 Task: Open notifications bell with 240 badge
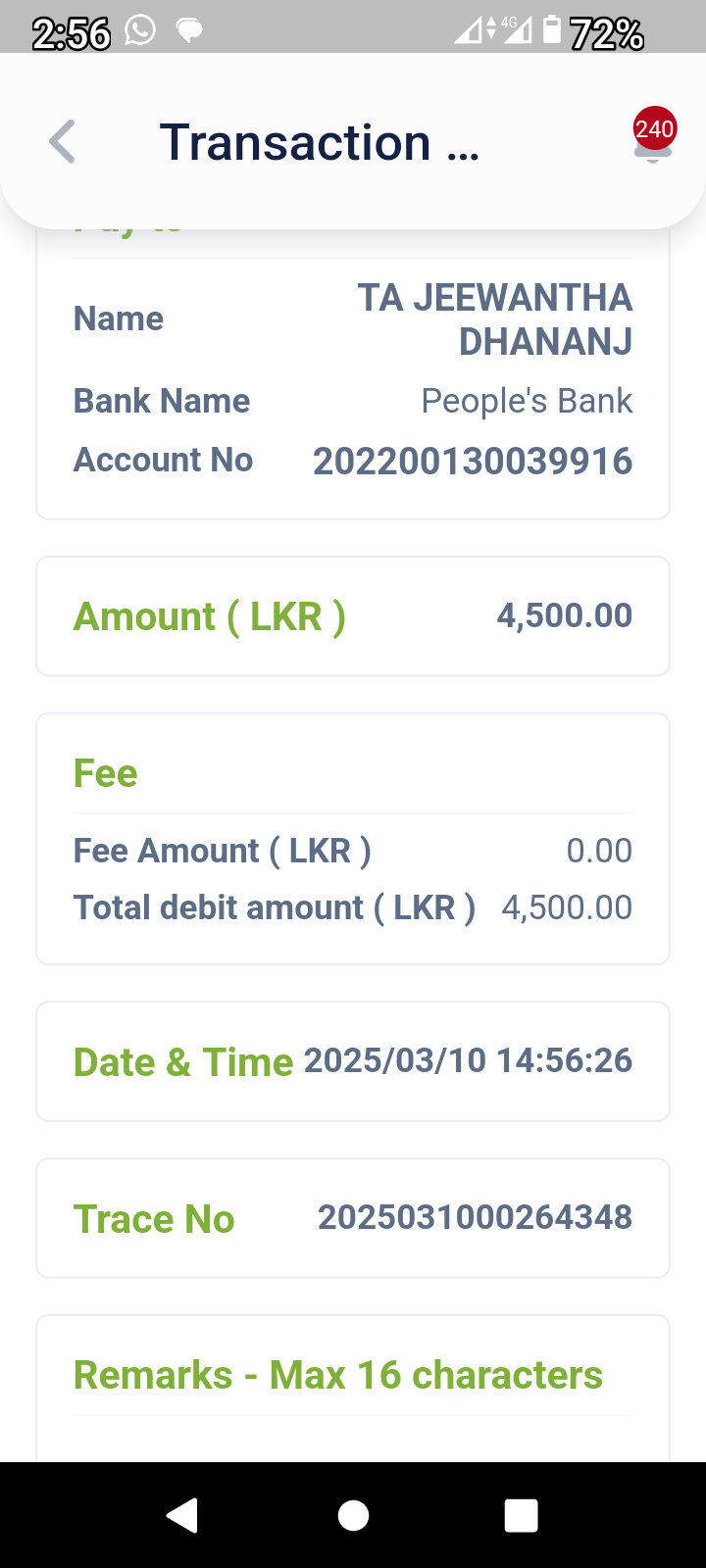pyautogui.click(x=653, y=140)
